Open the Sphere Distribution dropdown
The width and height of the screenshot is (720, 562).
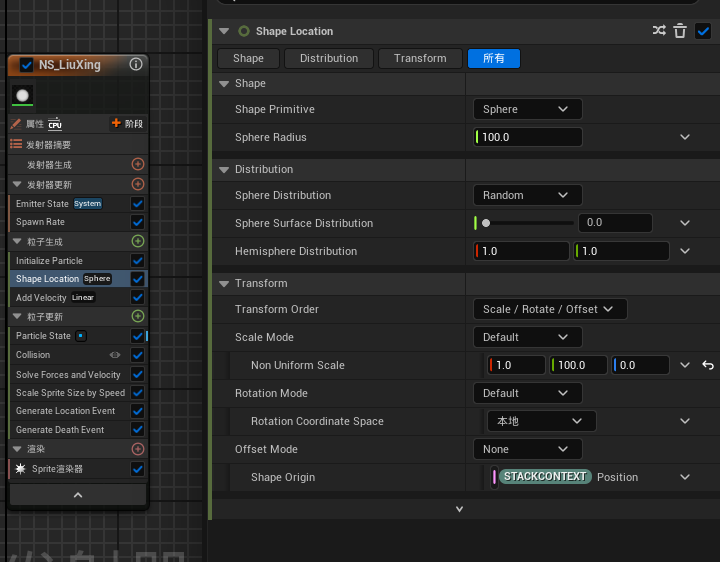click(528, 195)
